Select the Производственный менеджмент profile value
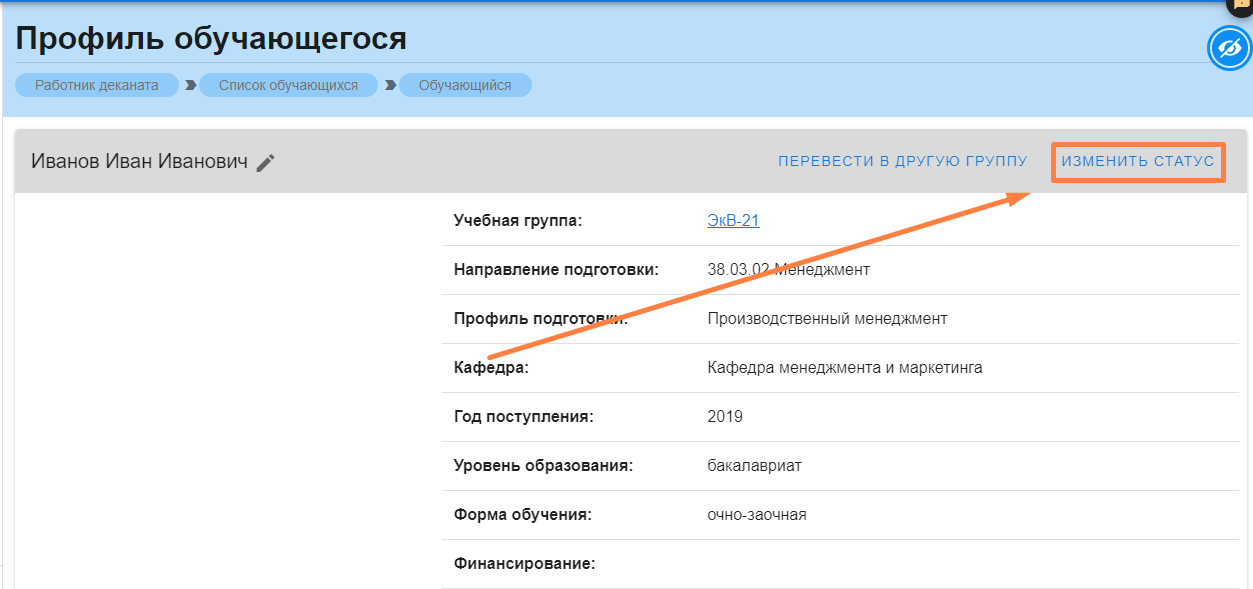The width and height of the screenshot is (1253, 589). (x=827, y=319)
